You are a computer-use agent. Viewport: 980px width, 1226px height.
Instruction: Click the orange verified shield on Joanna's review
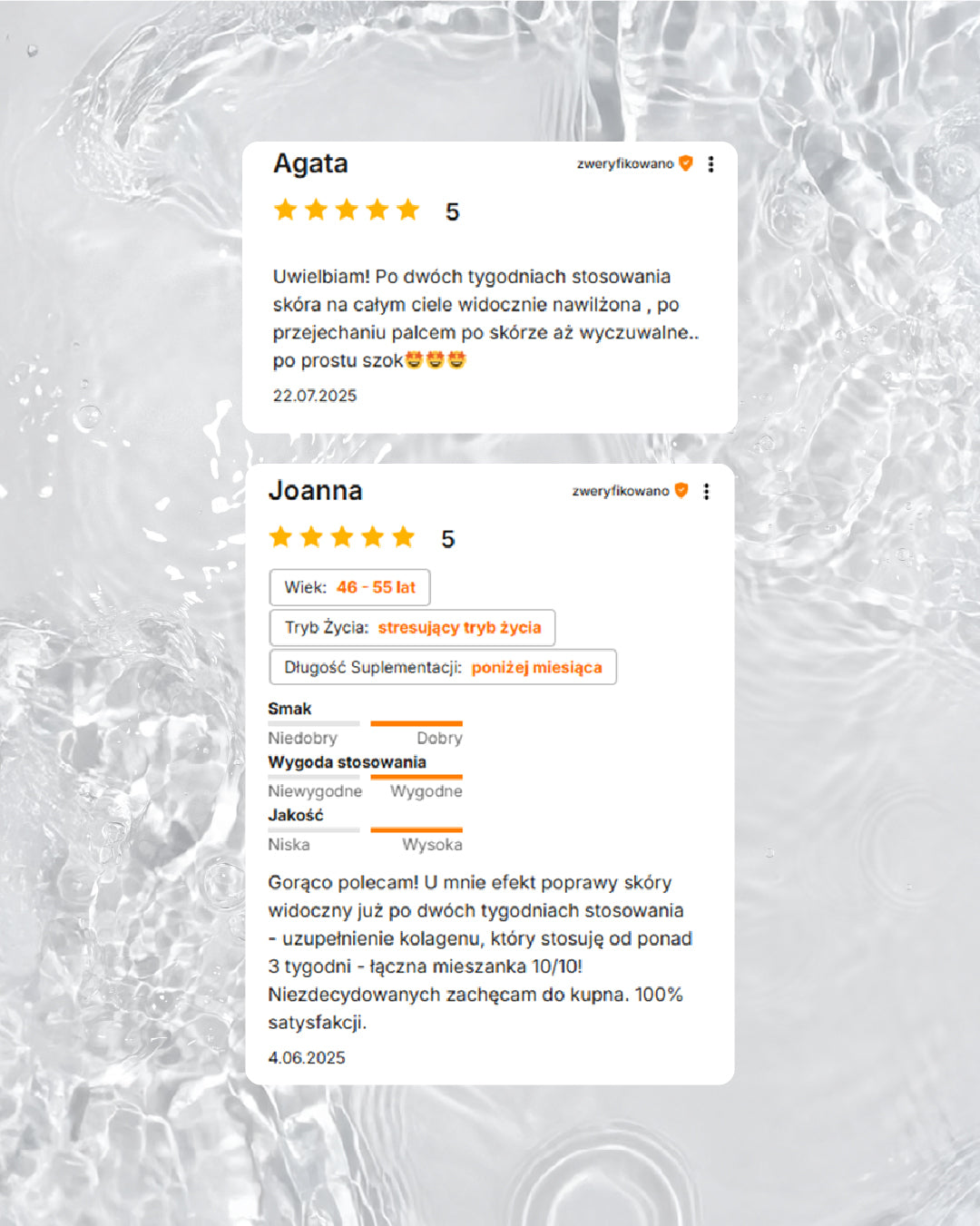tap(681, 491)
